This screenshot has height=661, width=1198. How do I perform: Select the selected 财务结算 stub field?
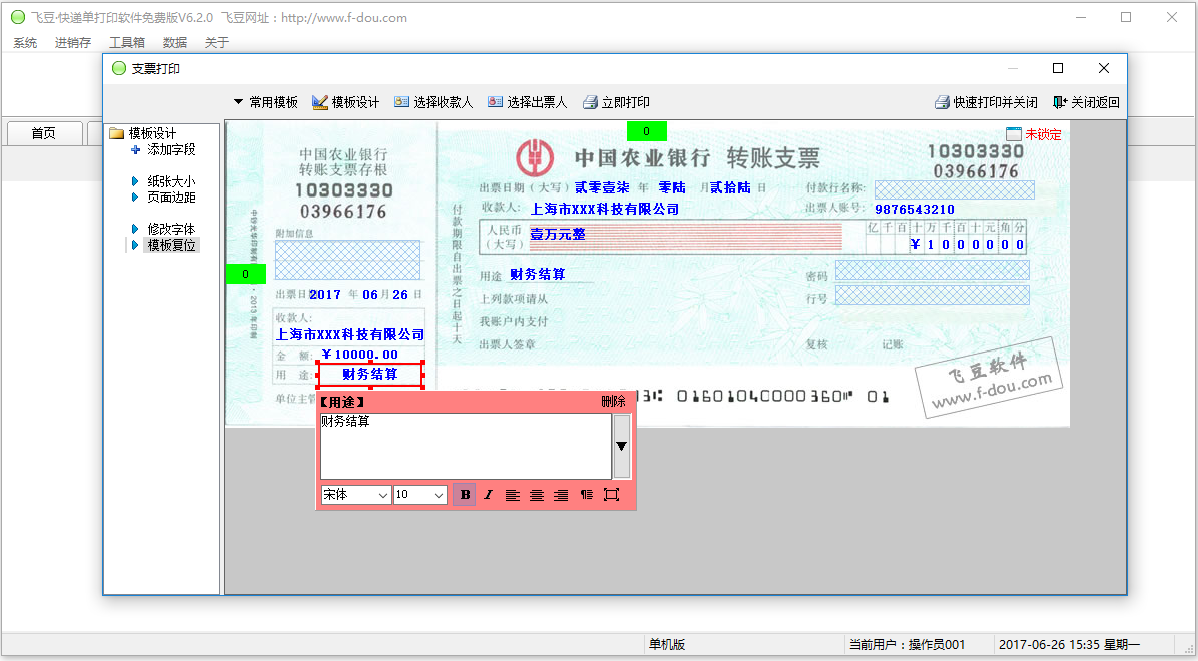(370, 374)
